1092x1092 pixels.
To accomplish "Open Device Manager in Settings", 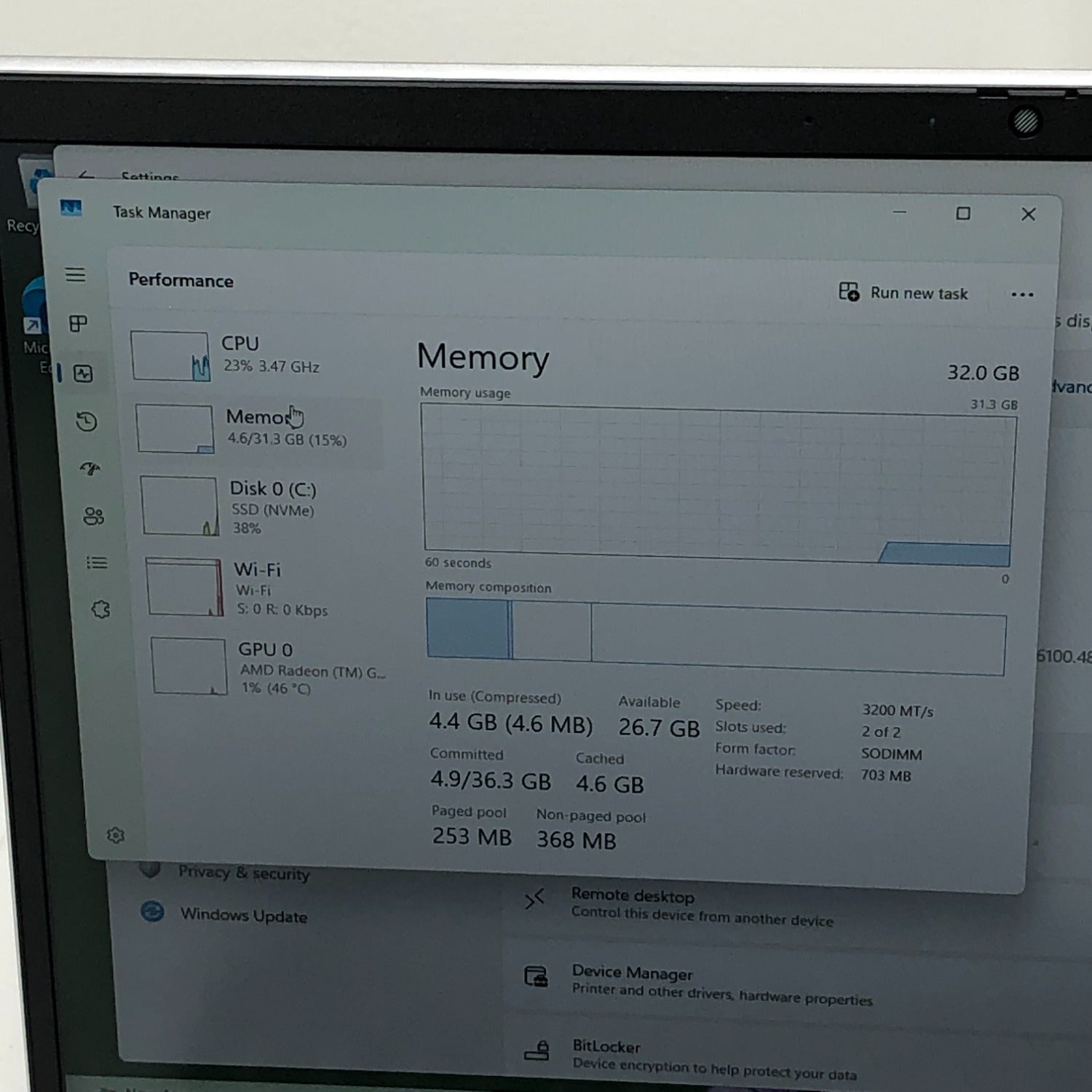I will point(632,973).
